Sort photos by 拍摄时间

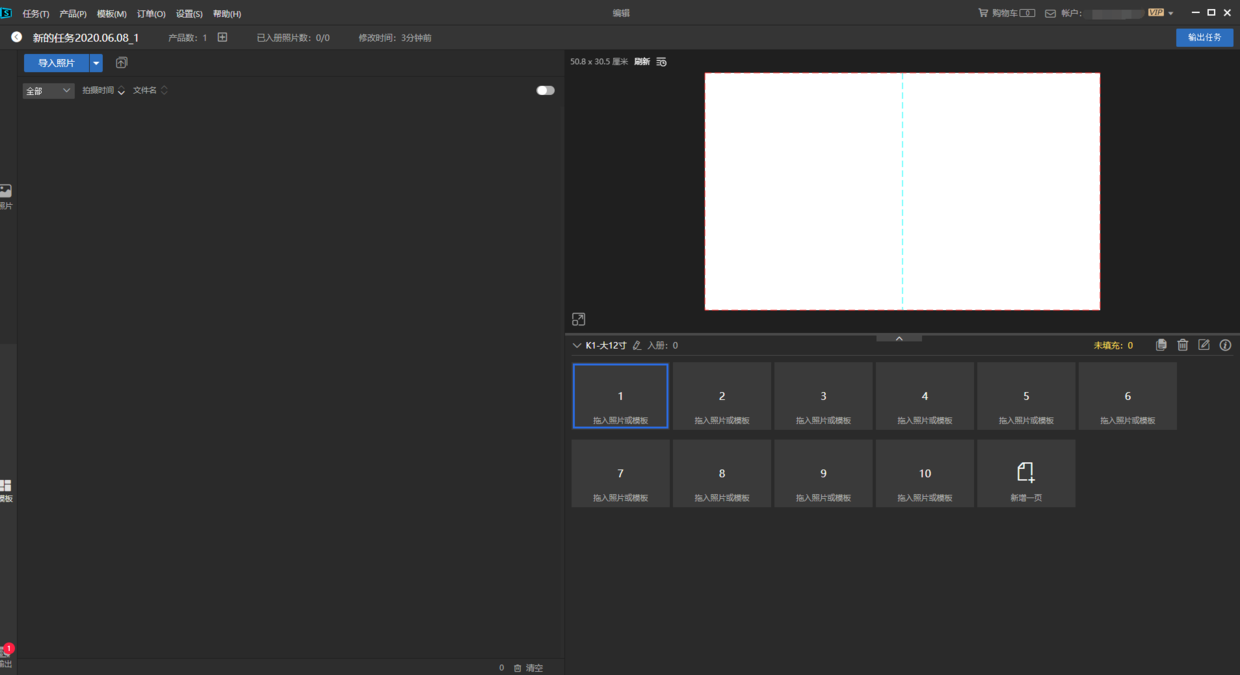103,90
